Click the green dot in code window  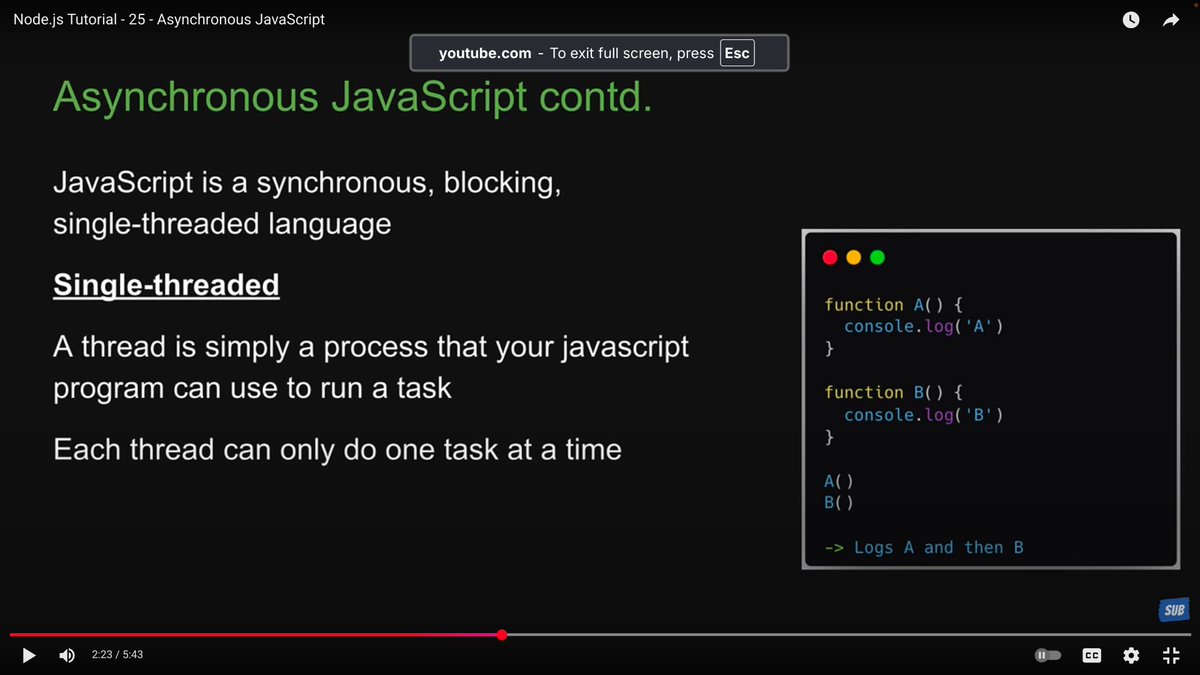pyautogui.click(x=877, y=257)
